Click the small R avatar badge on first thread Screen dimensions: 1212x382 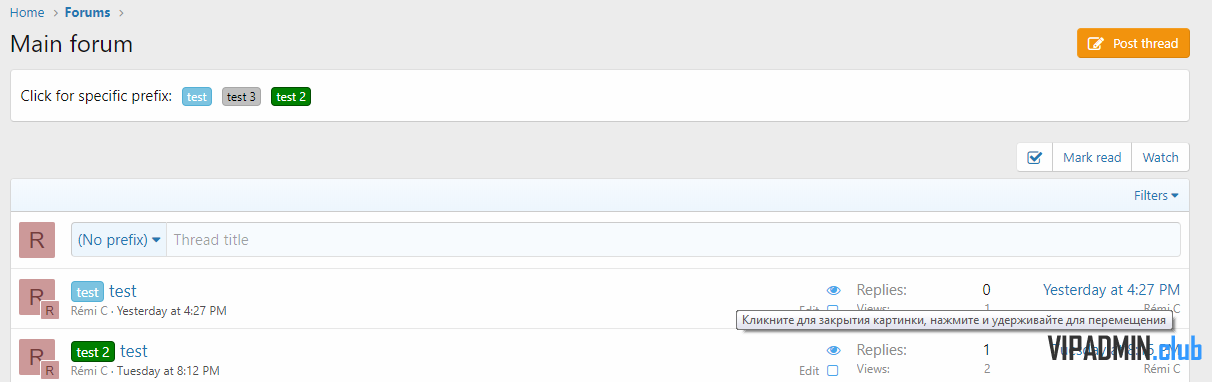[51, 311]
